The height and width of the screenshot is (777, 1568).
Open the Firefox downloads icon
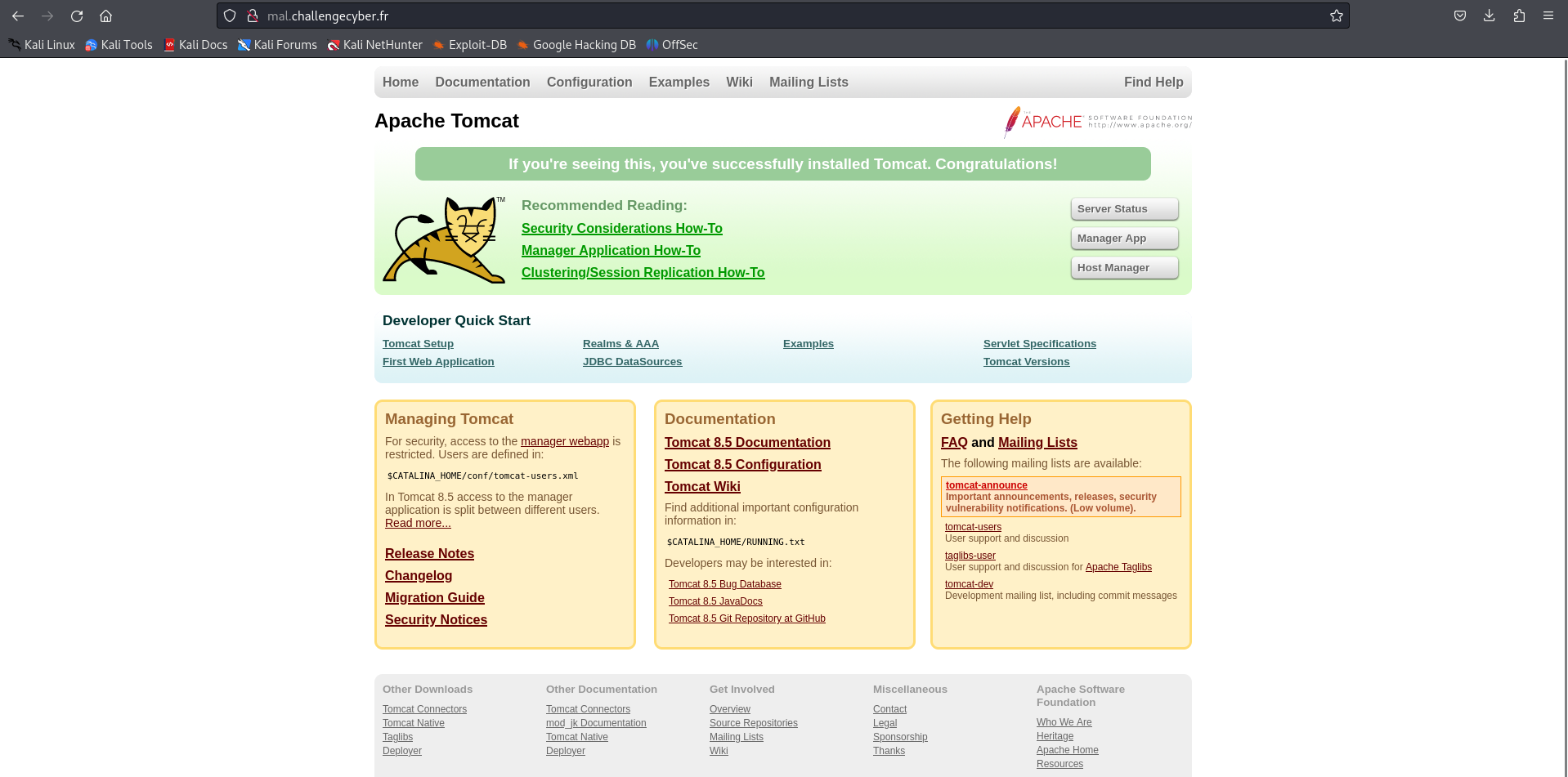pyautogui.click(x=1489, y=16)
